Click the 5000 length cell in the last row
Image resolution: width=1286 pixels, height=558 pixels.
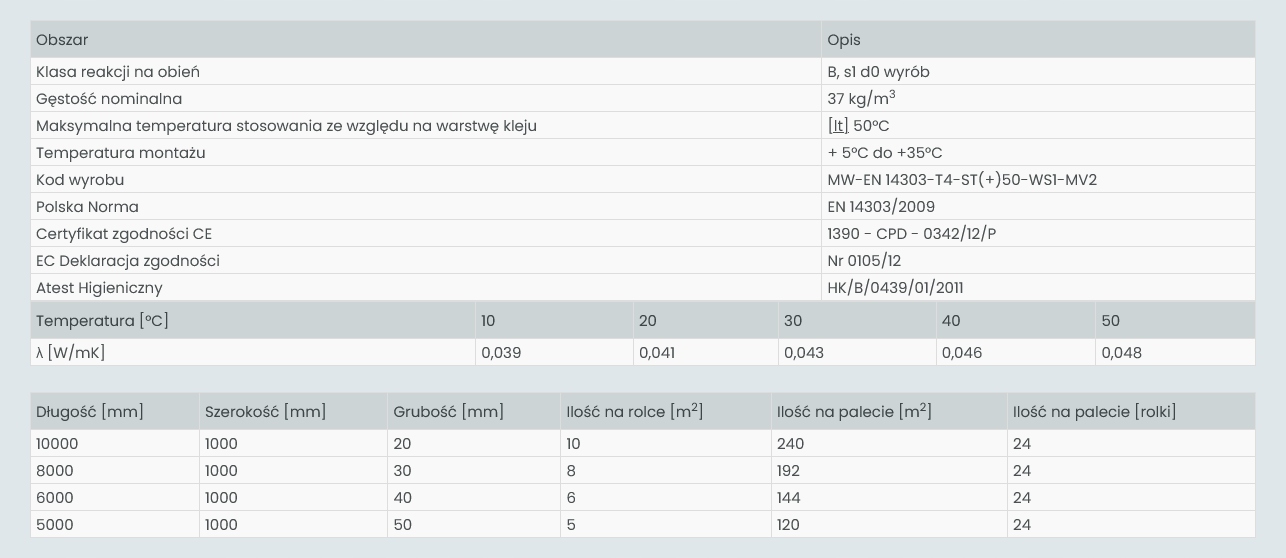[115, 525]
